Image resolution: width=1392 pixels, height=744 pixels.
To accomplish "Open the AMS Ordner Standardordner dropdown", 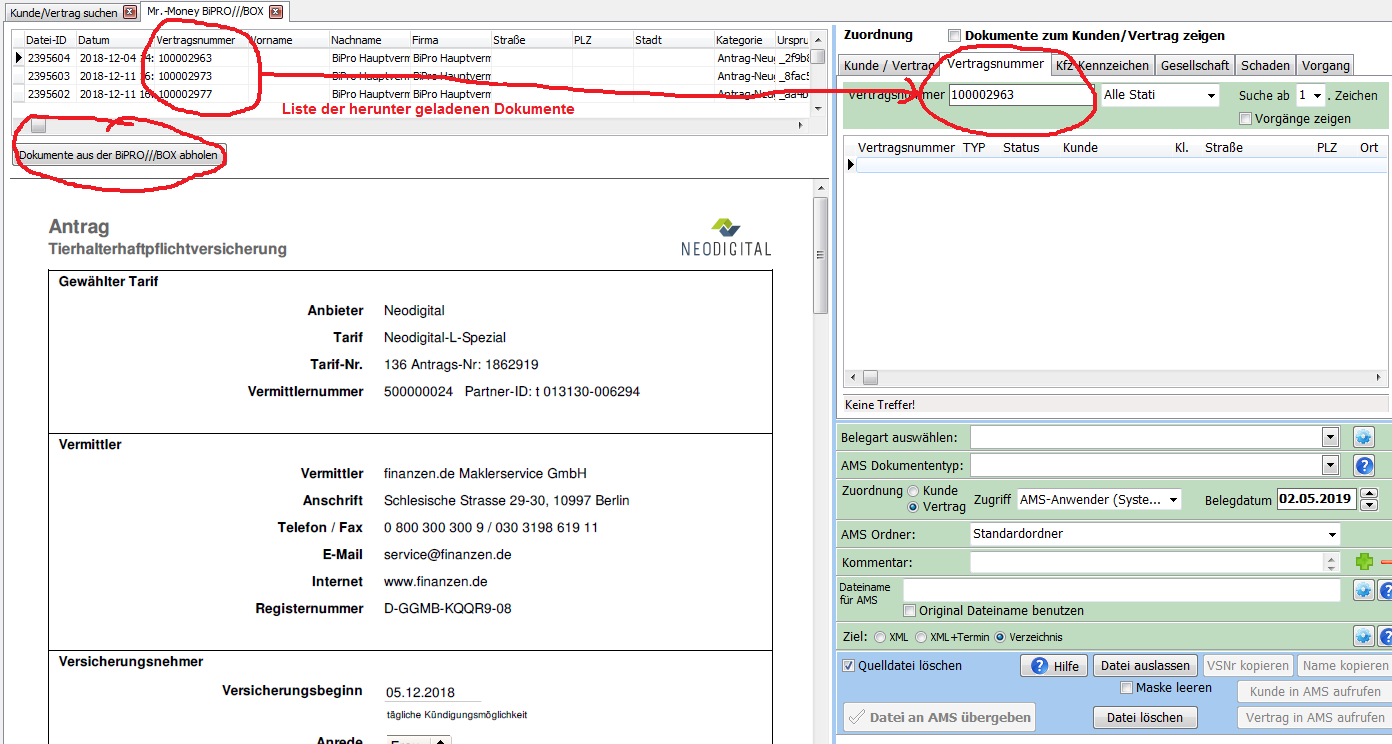I will 1332,534.
